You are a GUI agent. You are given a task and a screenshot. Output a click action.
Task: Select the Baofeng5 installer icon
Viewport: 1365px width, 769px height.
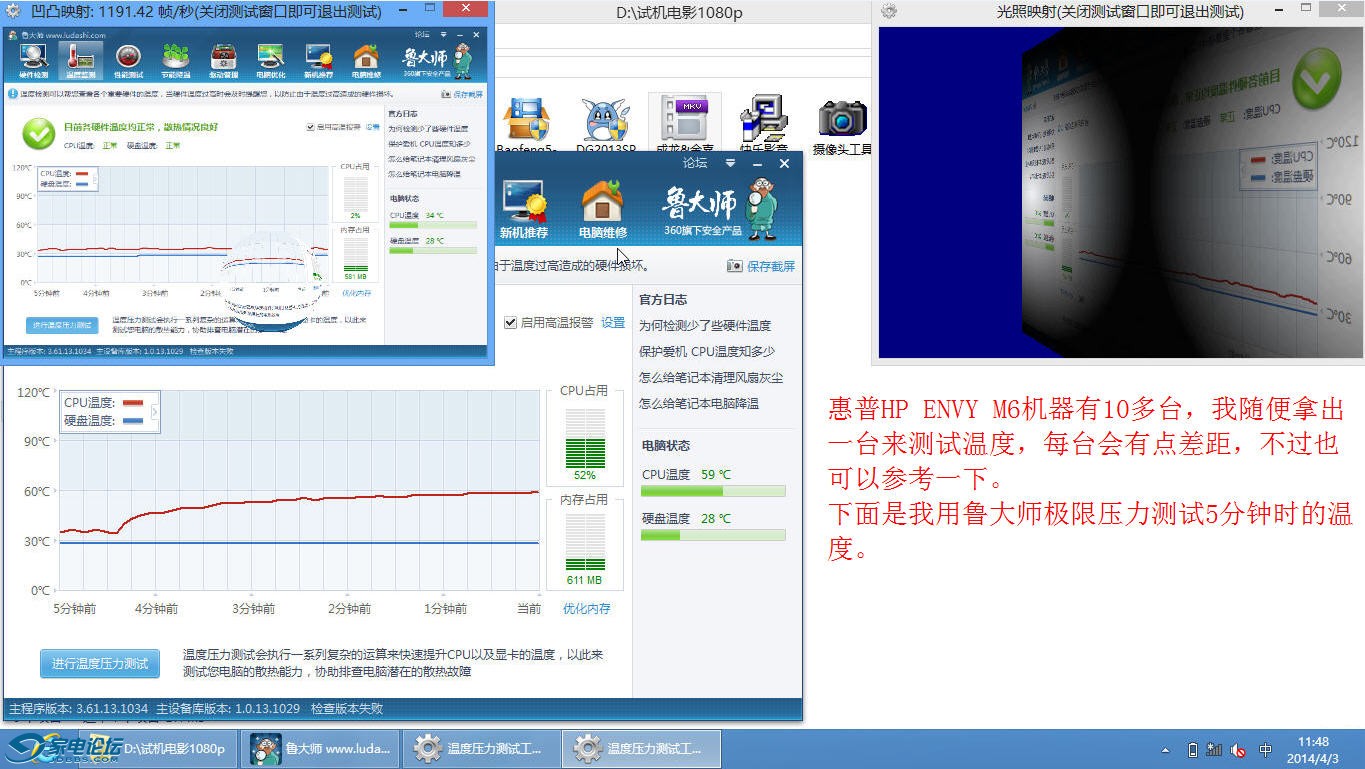click(526, 121)
